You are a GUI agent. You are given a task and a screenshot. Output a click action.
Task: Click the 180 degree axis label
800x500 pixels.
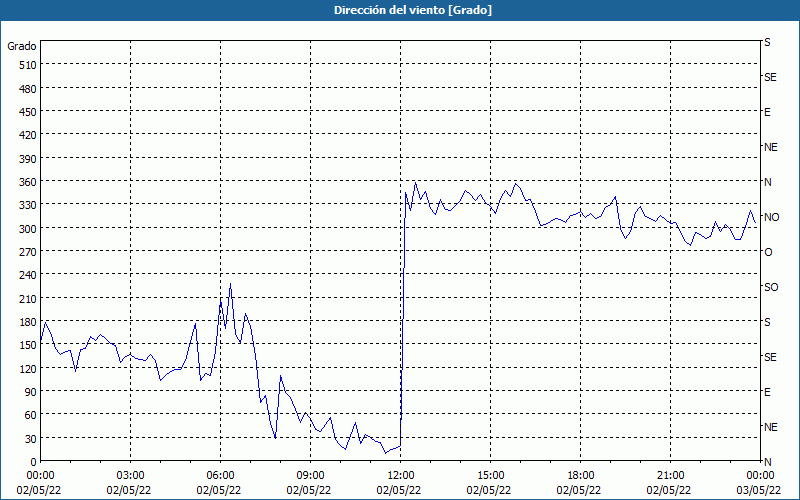pyautogui.click(x=29, y=322)
